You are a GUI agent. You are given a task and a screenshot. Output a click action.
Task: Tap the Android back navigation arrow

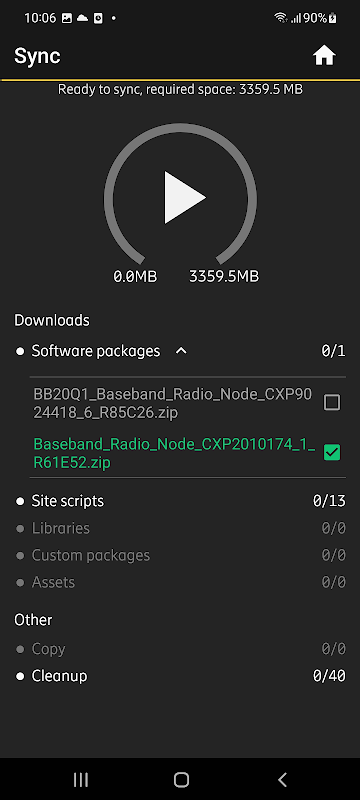[282, 779]
